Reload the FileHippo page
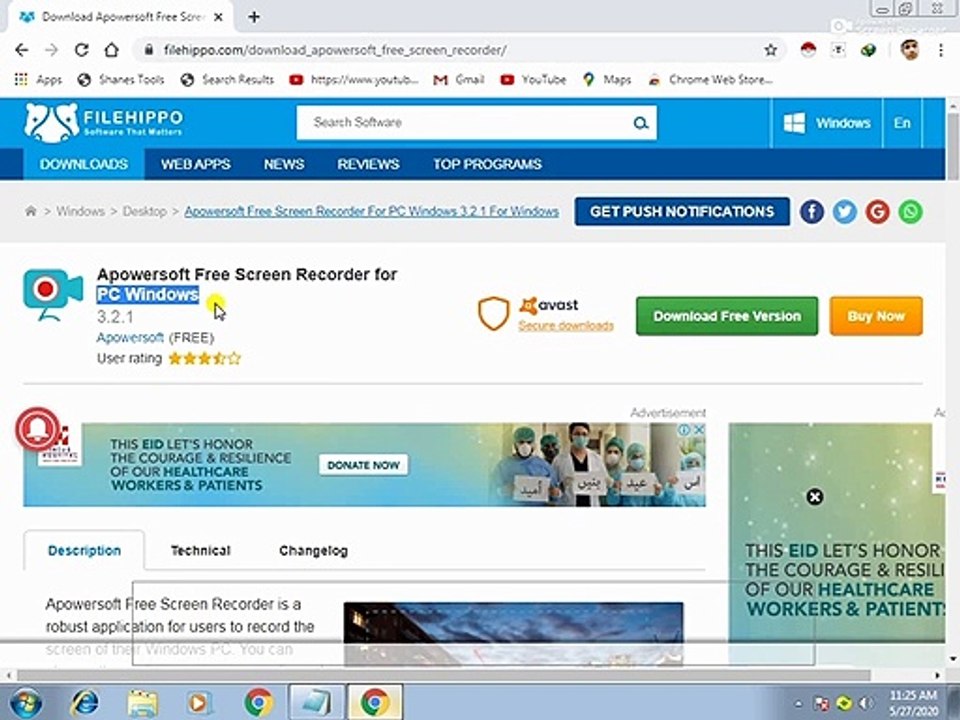The width and height of the screenshot is (960, 720). (x=81, y=50)
